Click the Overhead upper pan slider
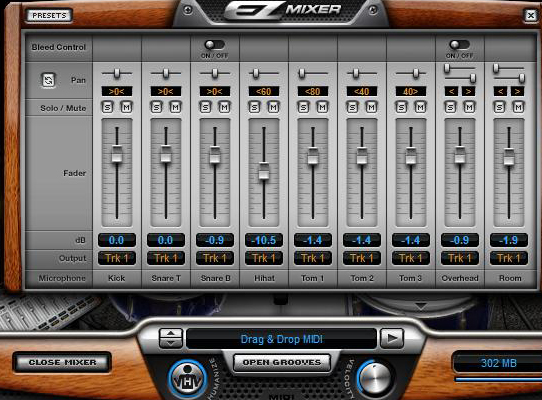Image resolution: width=542 pixels, height=400 pixels. tap(460, 68)
